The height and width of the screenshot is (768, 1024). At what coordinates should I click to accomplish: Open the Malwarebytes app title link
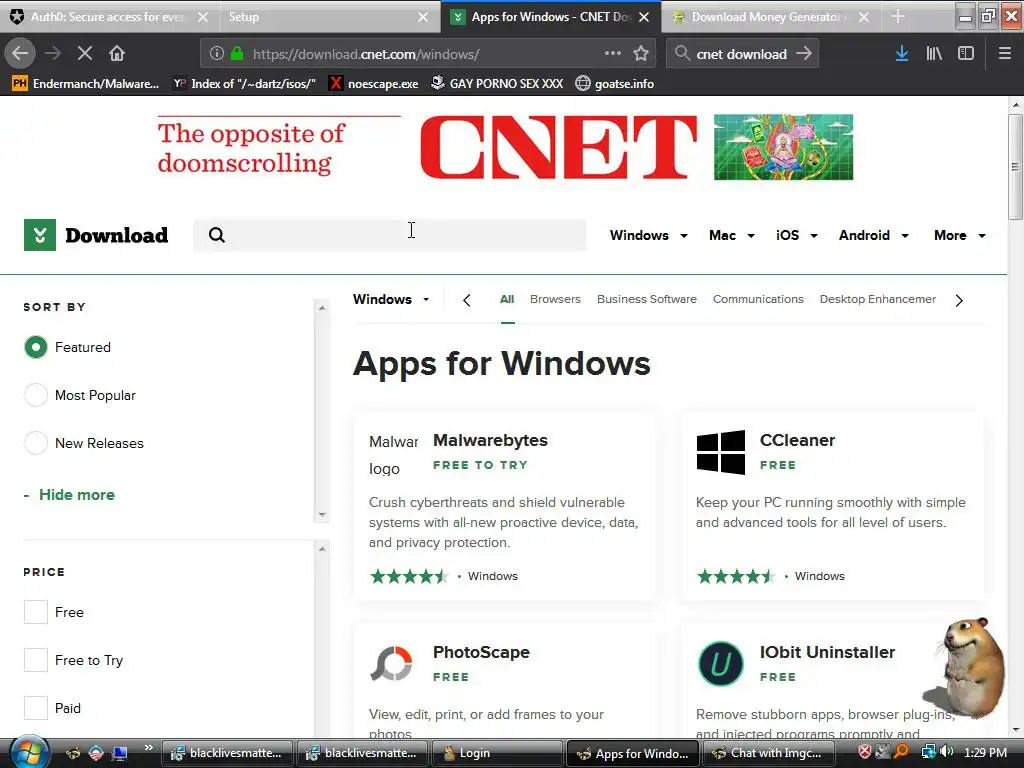tap(490, 440)
